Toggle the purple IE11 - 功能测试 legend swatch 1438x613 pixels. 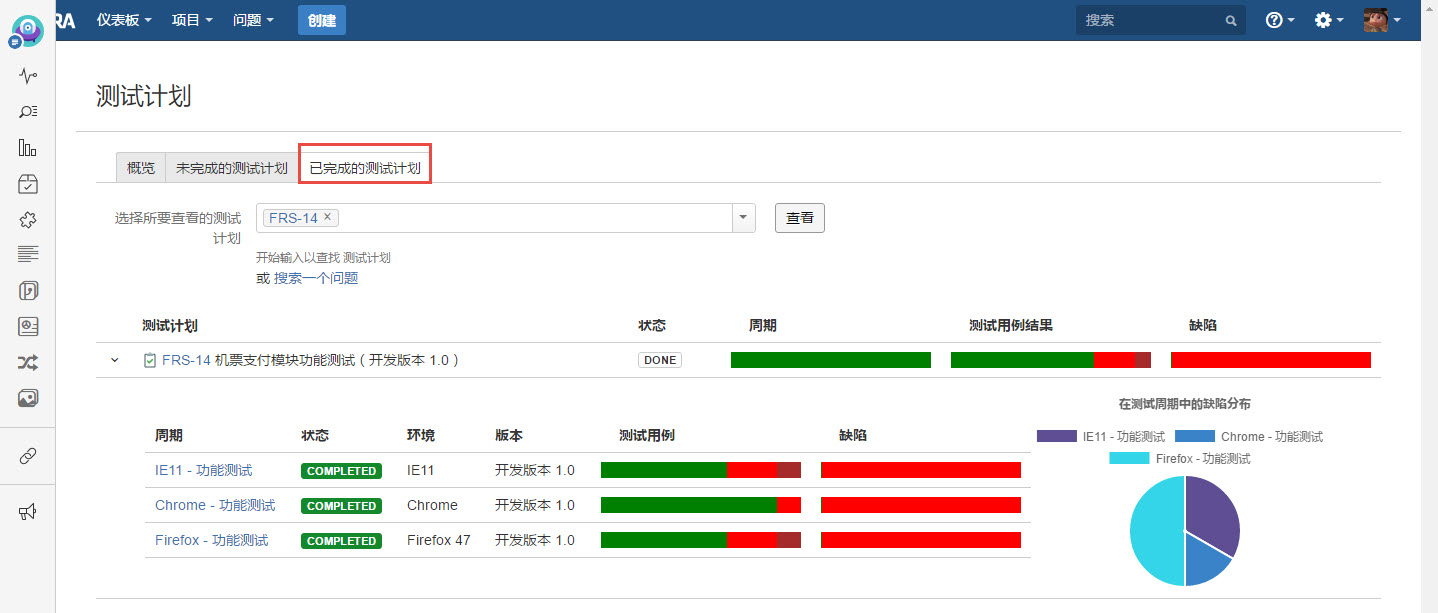(x=1057, y=436)
